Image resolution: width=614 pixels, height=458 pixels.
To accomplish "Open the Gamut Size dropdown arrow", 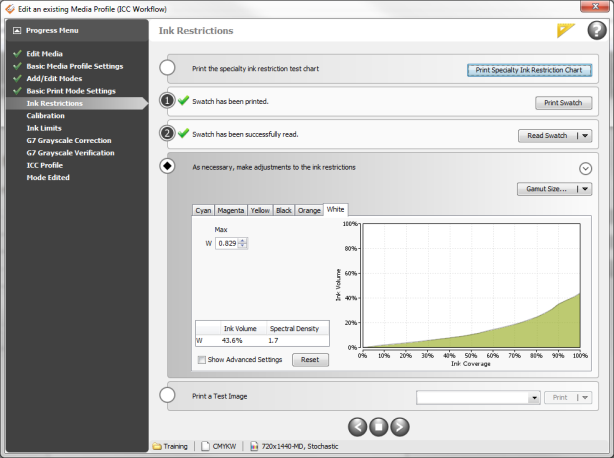I will pos(585,188).
